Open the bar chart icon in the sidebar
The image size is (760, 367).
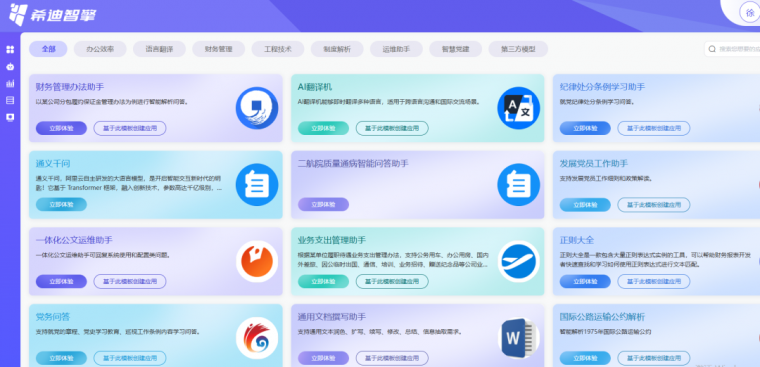point(10,83)
